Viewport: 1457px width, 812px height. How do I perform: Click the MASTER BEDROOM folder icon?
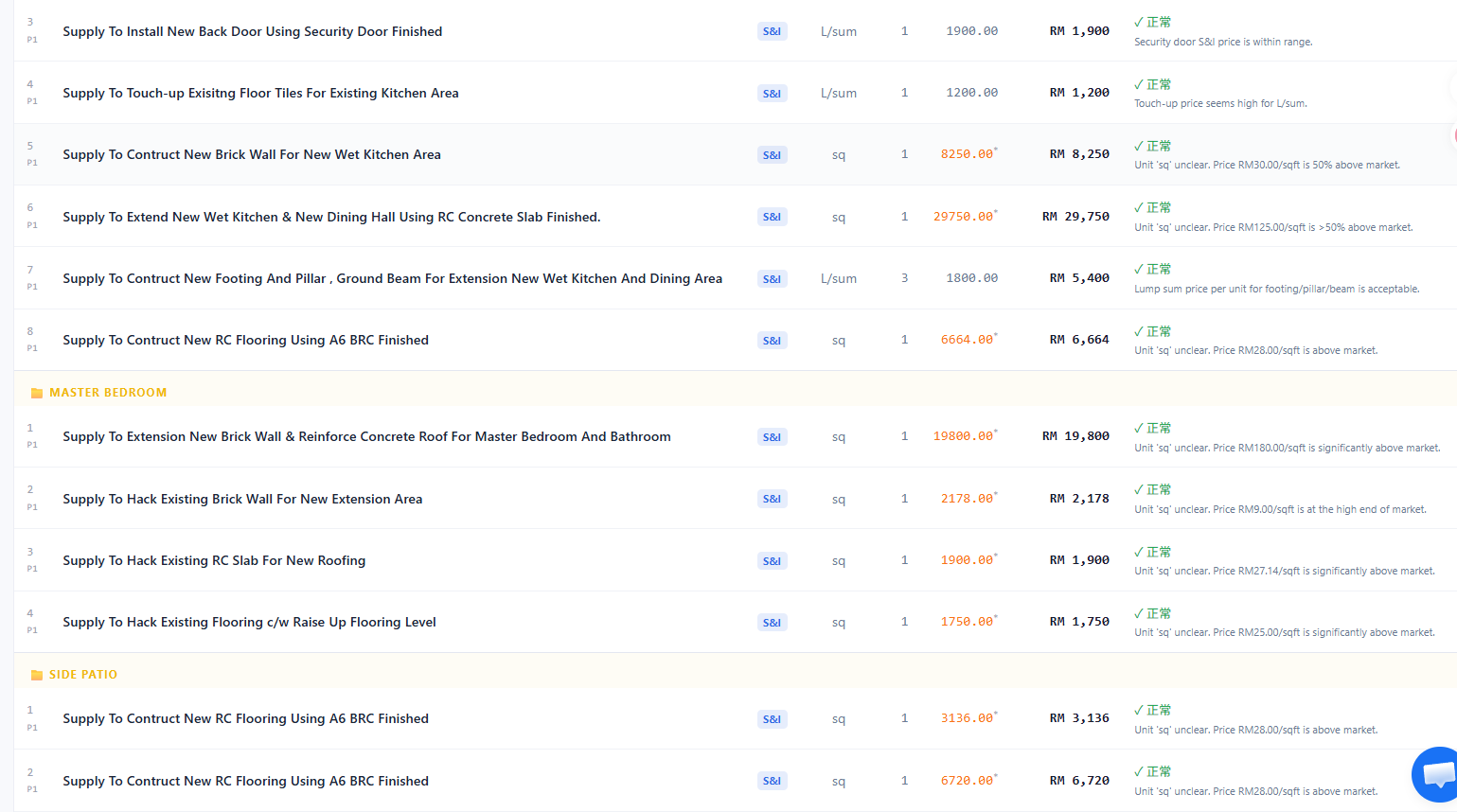tap(37, 393)
